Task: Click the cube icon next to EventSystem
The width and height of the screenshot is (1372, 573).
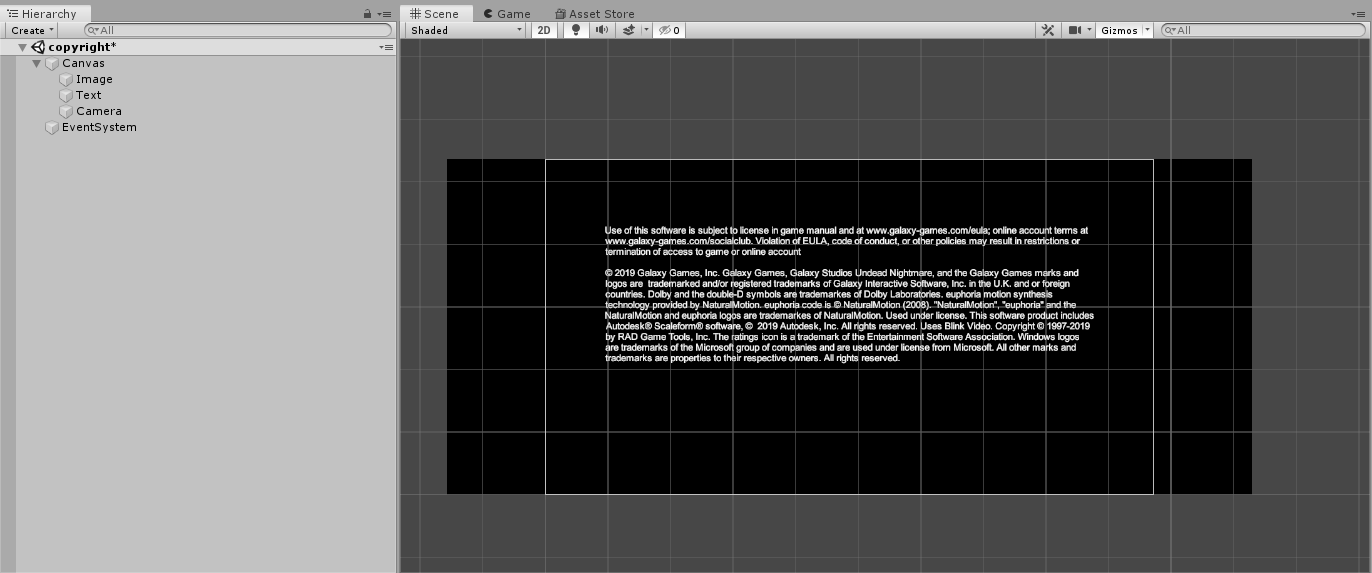Action: (52, 127)
